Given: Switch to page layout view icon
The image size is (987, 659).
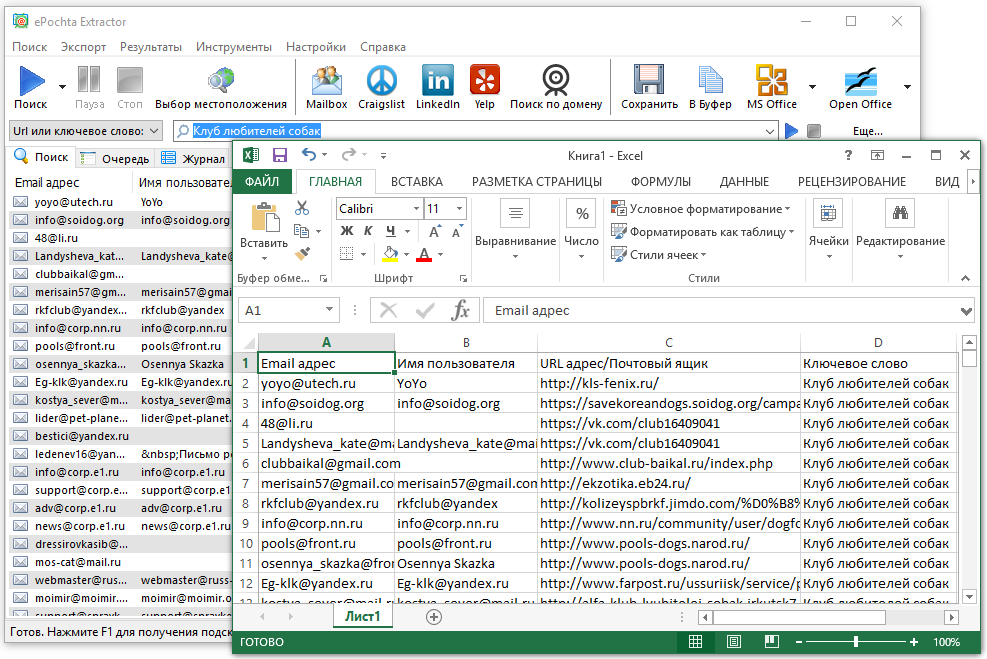Looking at the screenshot, I should click(x=733, y=641).
